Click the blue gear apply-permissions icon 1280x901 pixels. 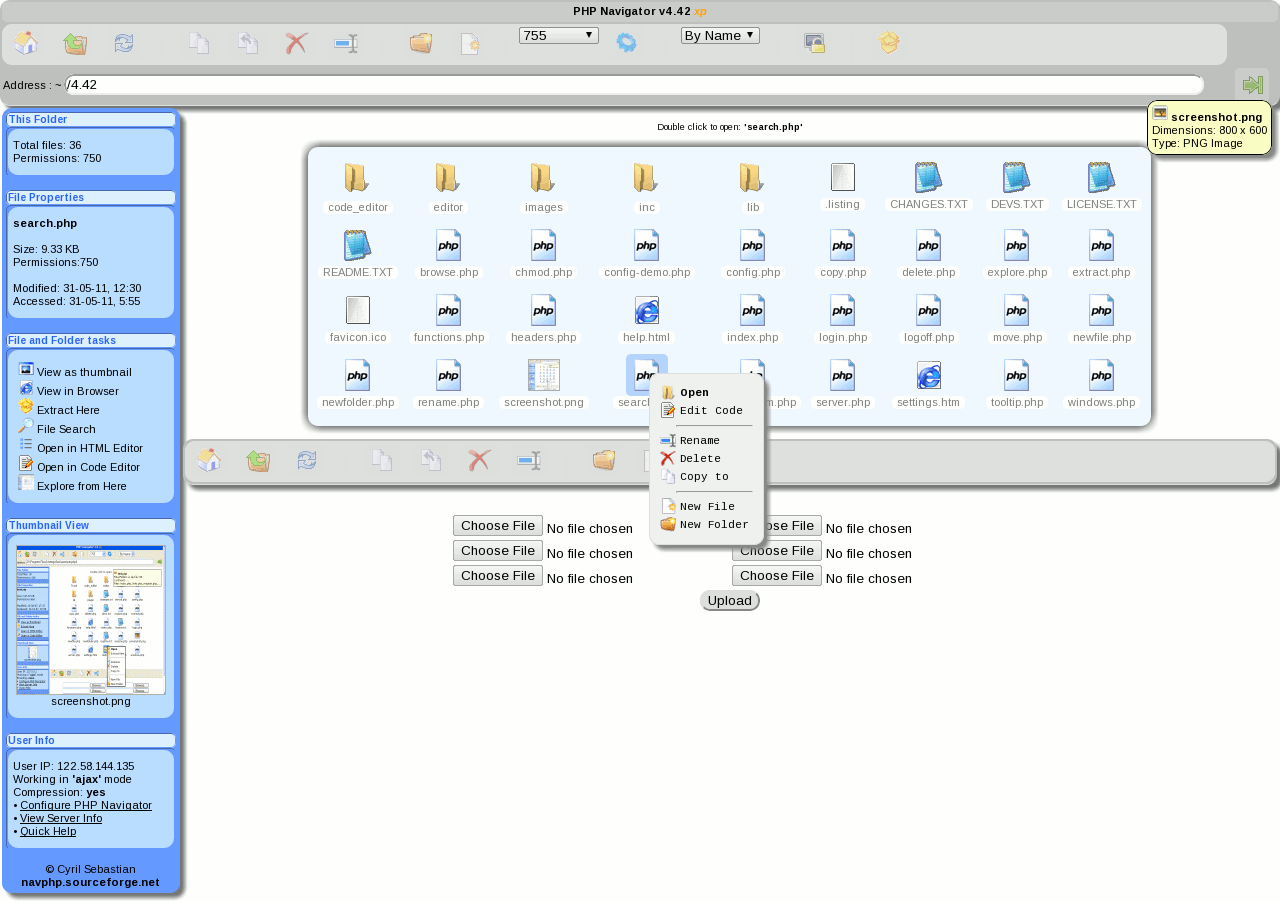tap(626, 42)
